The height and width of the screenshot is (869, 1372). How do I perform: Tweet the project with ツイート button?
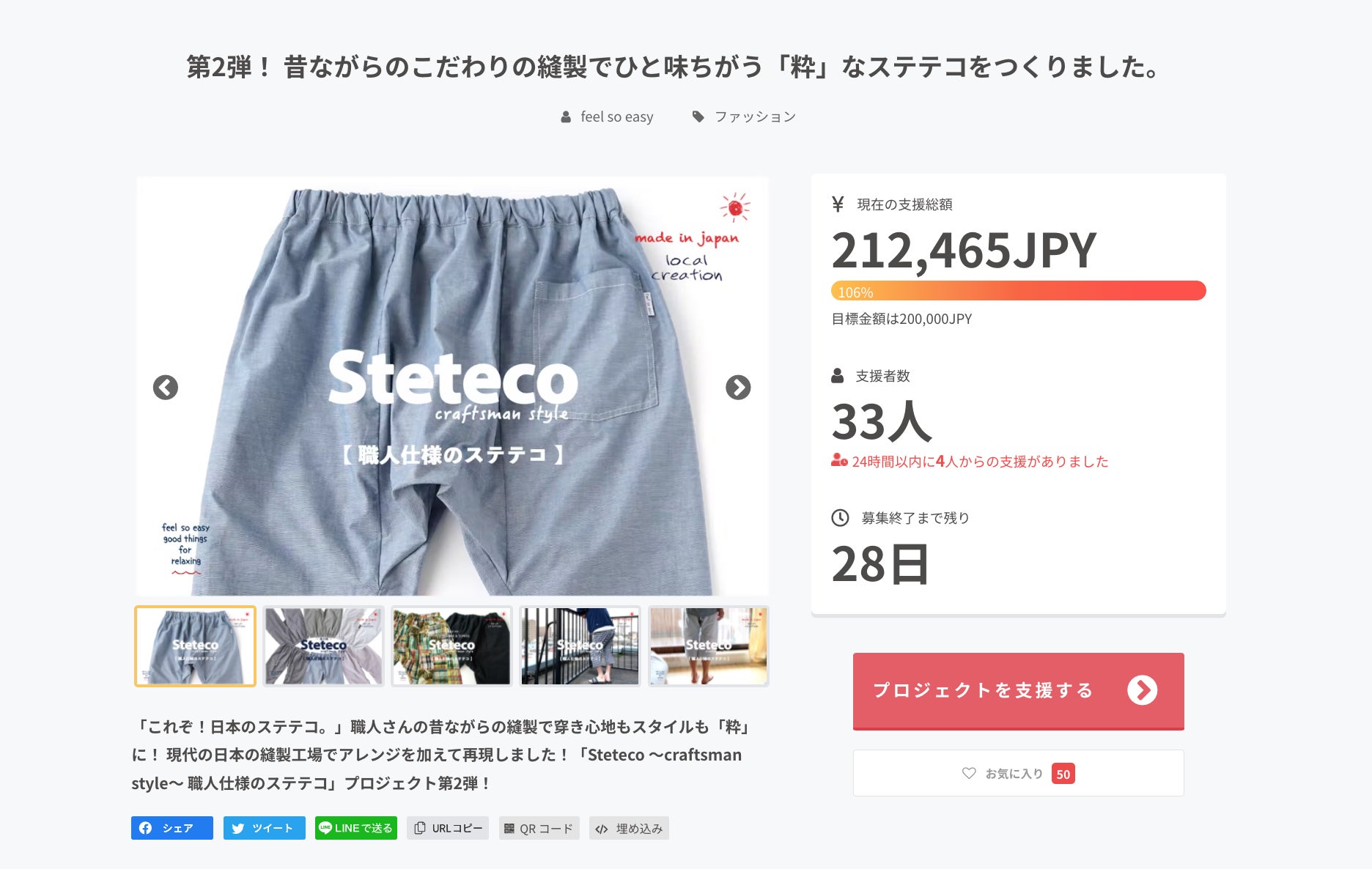265,828
